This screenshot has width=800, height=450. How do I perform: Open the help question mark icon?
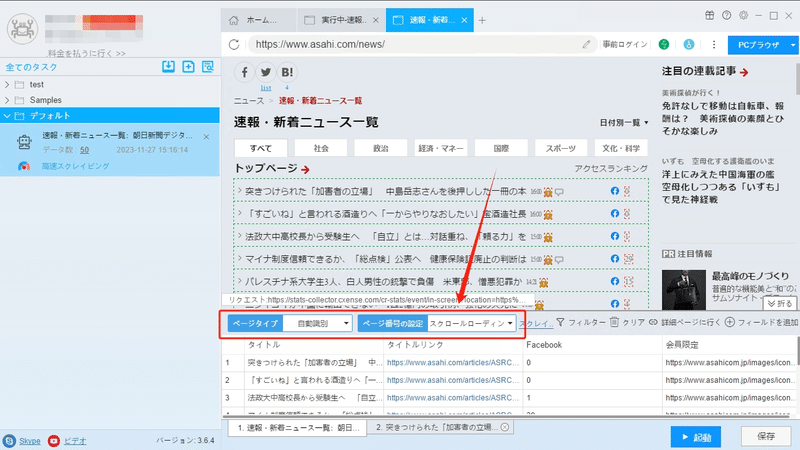pos(727,15)
